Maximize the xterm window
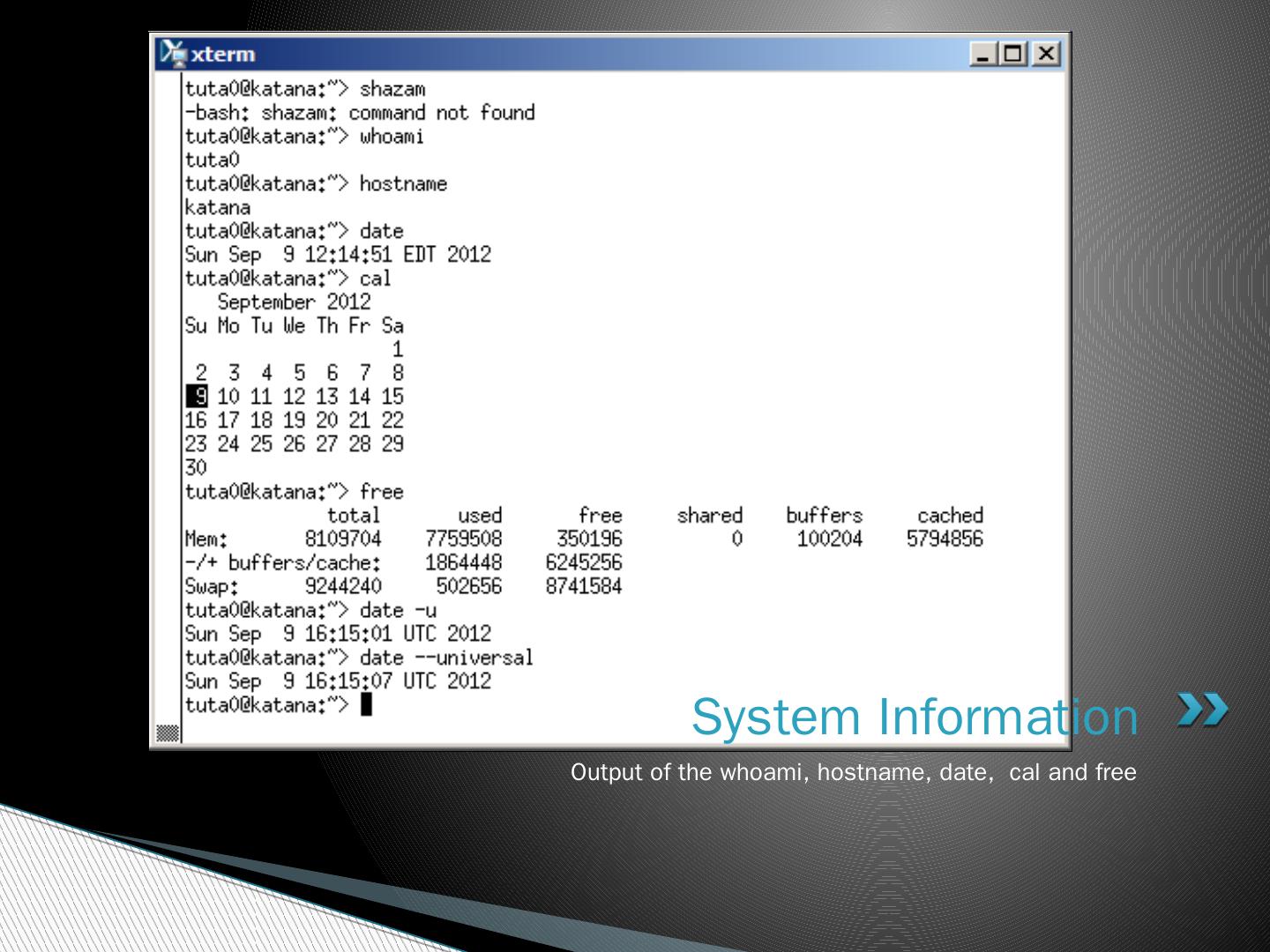 click(1014, 55)
